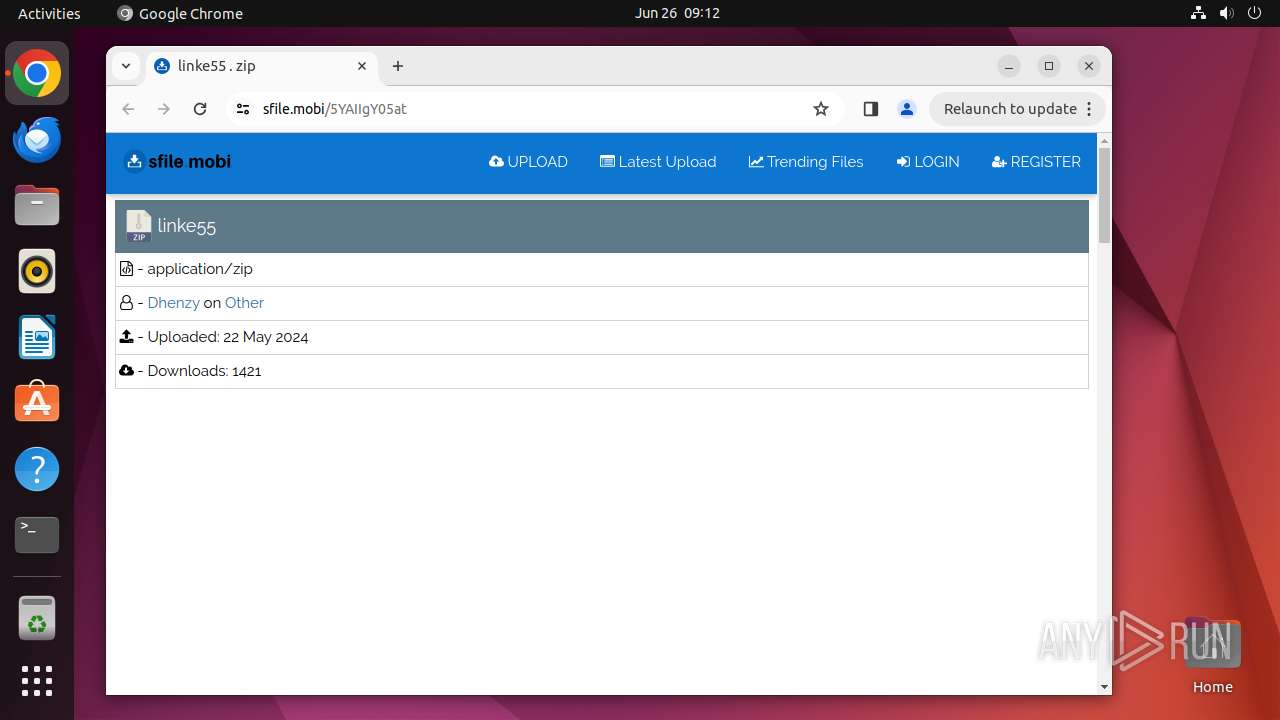This screenshot has height=720, width=1280.
Task: Reload the sfile.mobi page
Action: coord(200,109)
